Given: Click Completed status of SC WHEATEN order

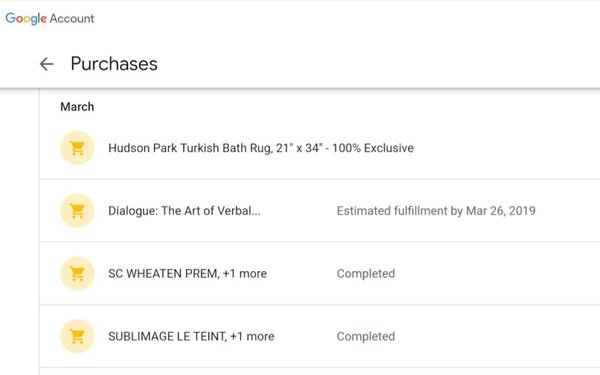Looking at the screenshot, I should tap(366, 274).
